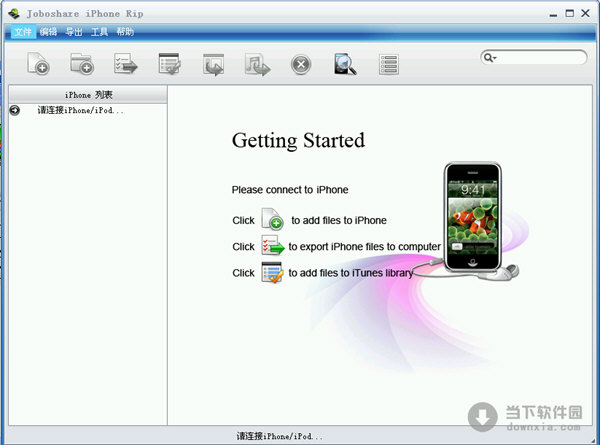Close the Joboshare iPhone Rip window

coord(585,13)
